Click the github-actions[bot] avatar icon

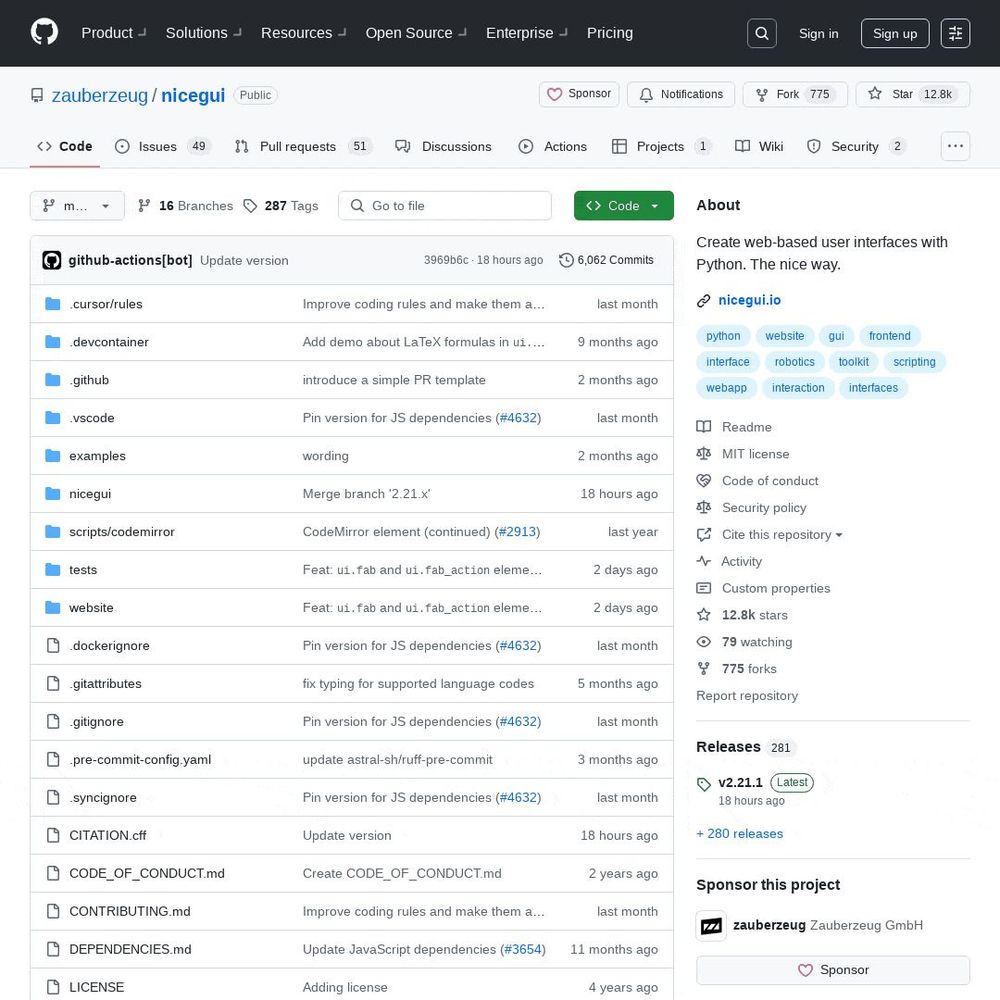click(x=52, y=260)
